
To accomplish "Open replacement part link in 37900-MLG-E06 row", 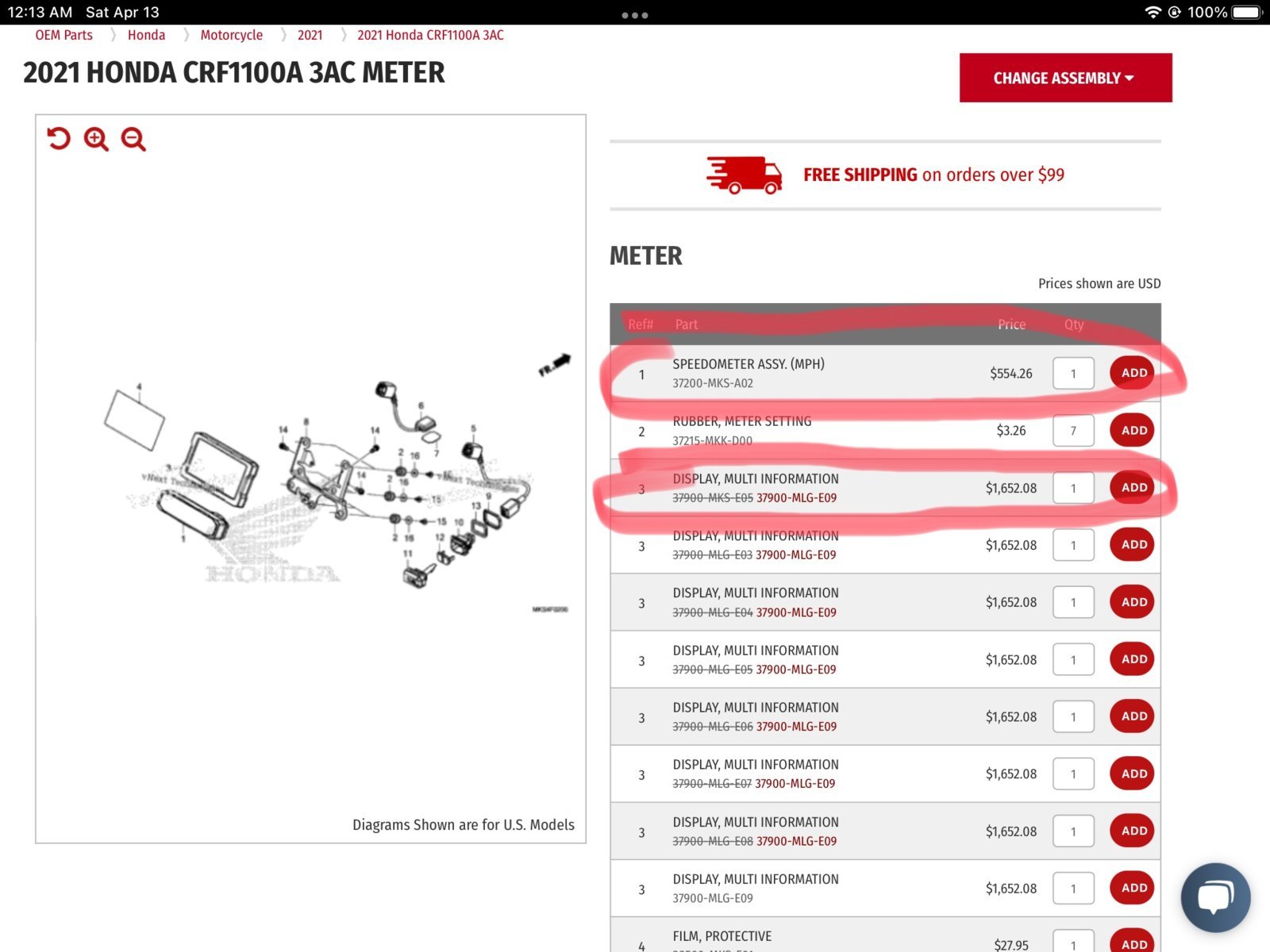I will 796,727.
